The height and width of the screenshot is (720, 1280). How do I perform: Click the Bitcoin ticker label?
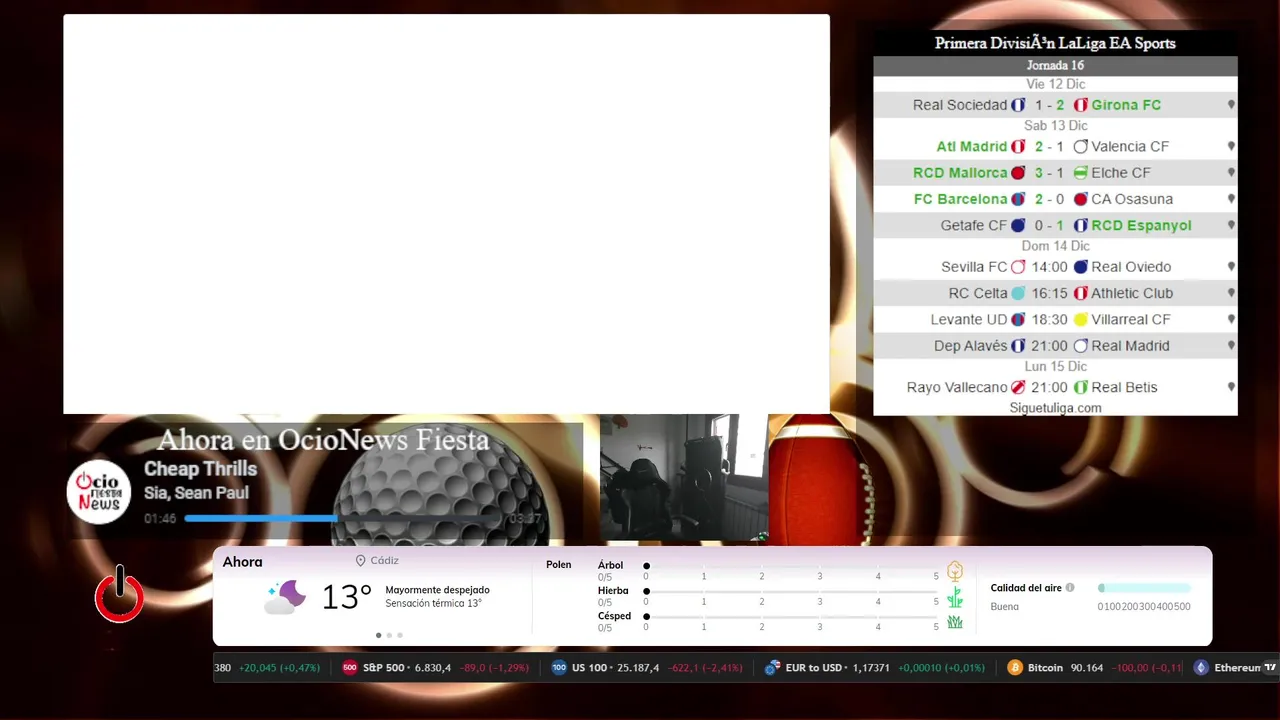1045,668
